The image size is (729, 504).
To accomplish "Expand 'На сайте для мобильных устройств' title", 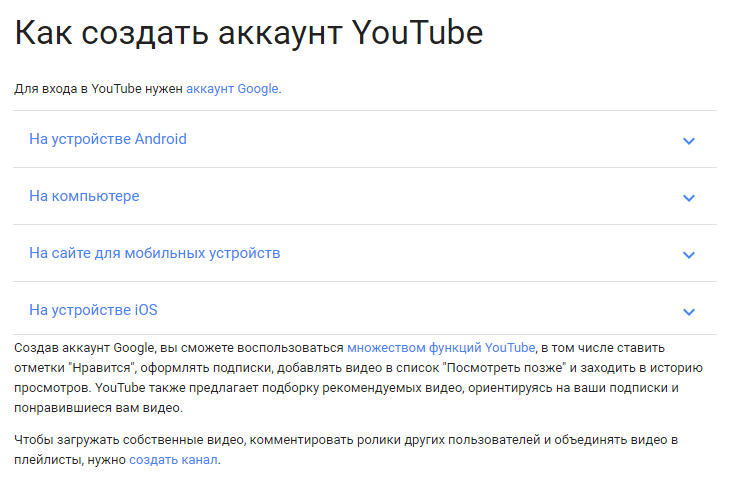I will (155, 253).
